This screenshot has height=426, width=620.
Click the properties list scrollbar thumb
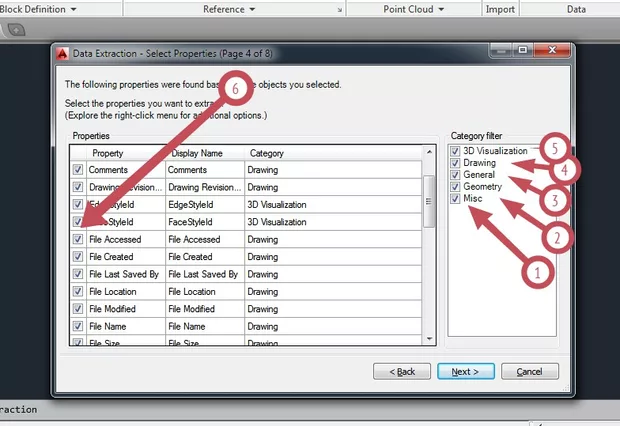click(429, 201)
